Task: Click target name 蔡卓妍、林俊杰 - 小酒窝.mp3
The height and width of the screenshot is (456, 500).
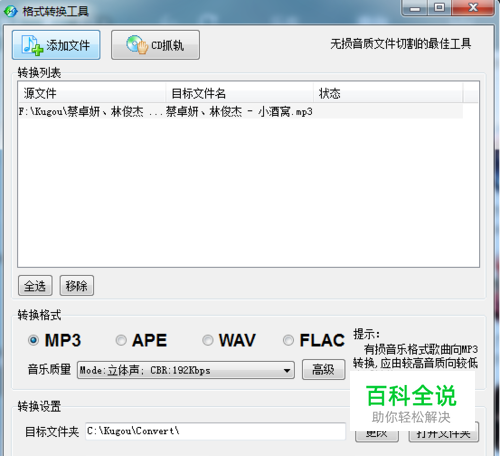Action: [x=239, y=112]
